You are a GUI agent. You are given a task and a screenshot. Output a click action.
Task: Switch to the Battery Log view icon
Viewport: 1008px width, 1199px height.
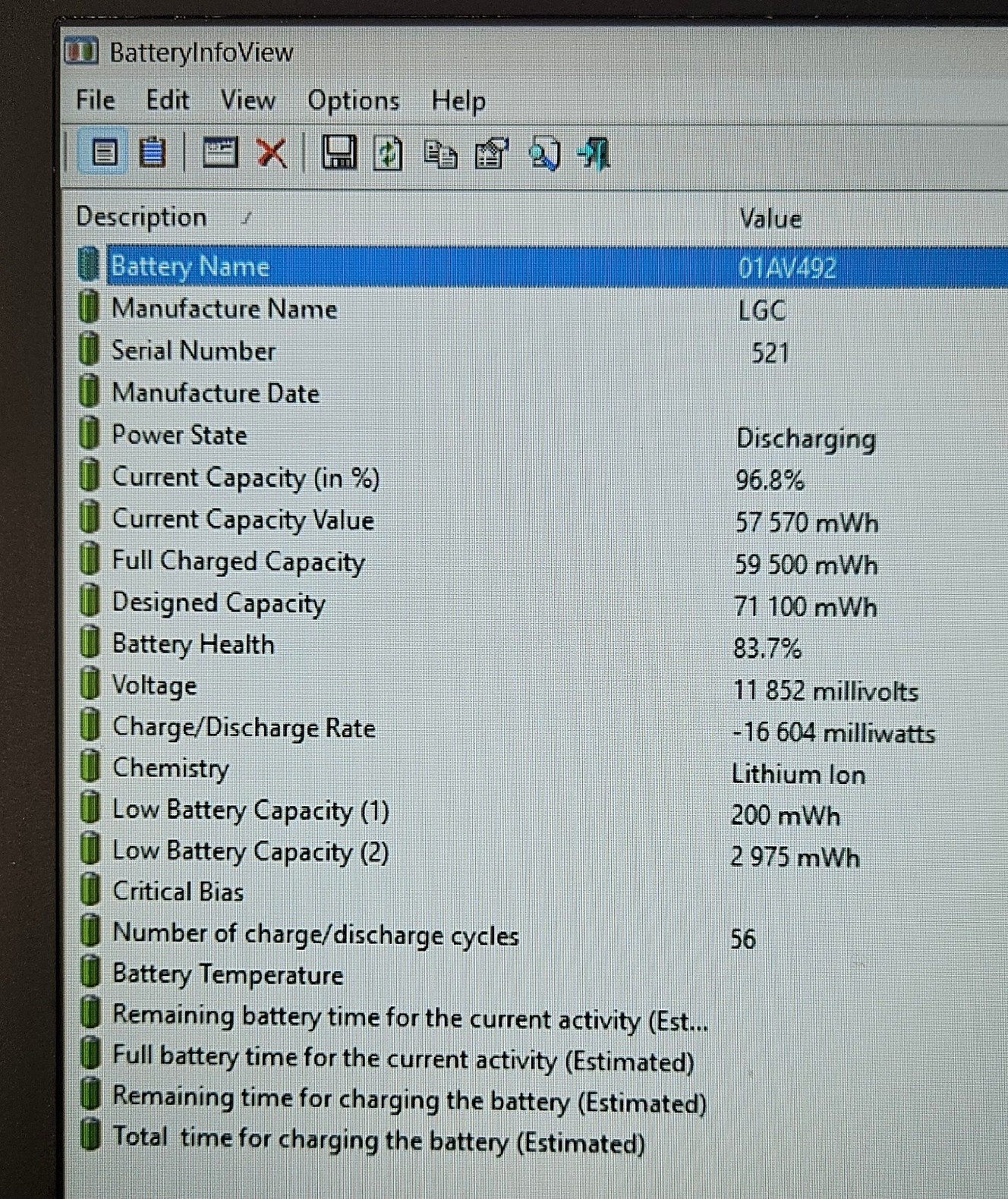153,153
